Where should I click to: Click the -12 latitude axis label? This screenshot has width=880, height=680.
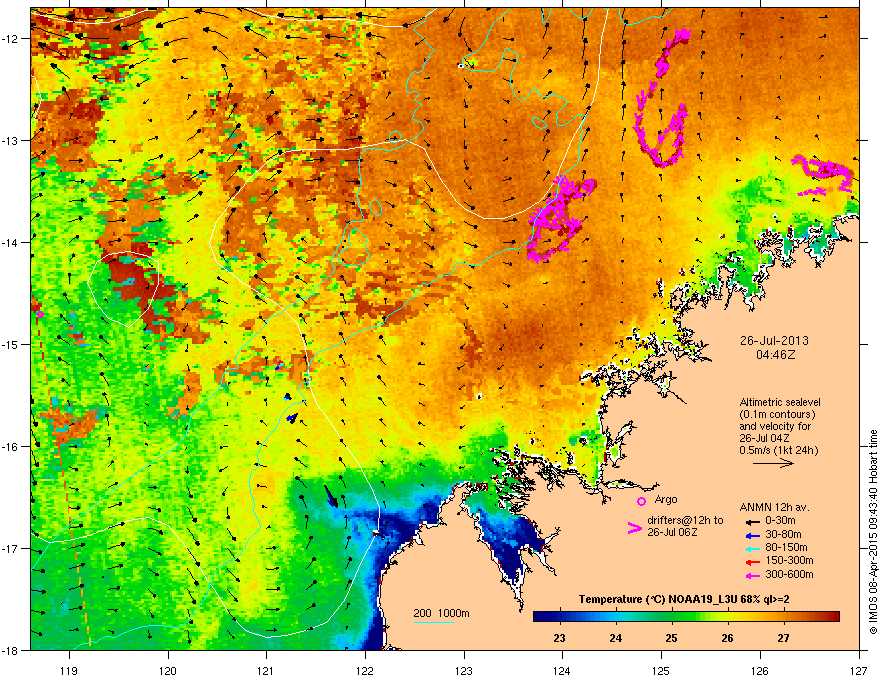[10, 38]
